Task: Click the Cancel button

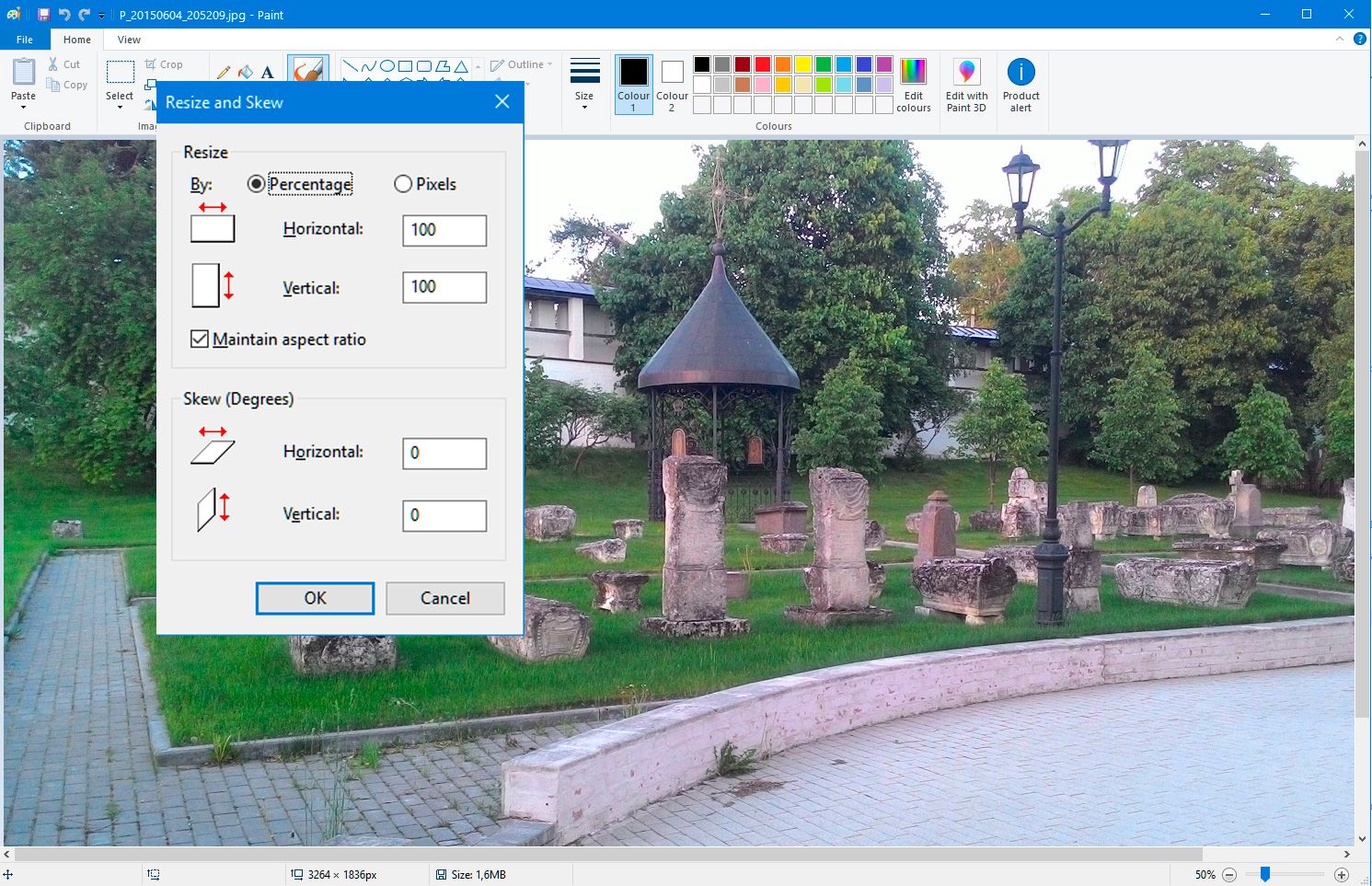Action: click(x=444, y=598)
